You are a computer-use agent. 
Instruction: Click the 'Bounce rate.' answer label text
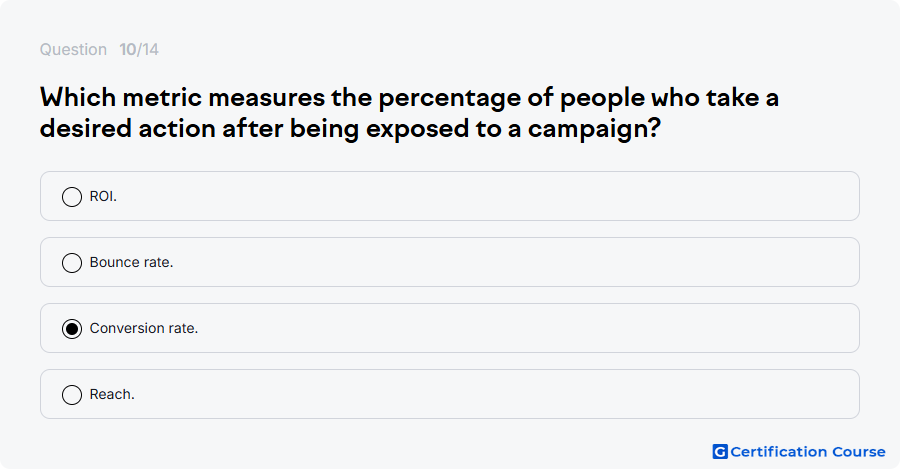(131, 262)
